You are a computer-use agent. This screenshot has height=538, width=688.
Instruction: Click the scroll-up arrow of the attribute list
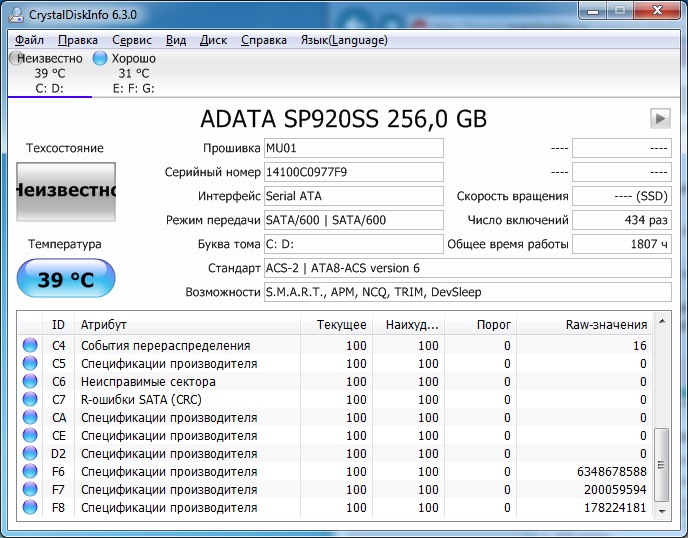[662, 322]
